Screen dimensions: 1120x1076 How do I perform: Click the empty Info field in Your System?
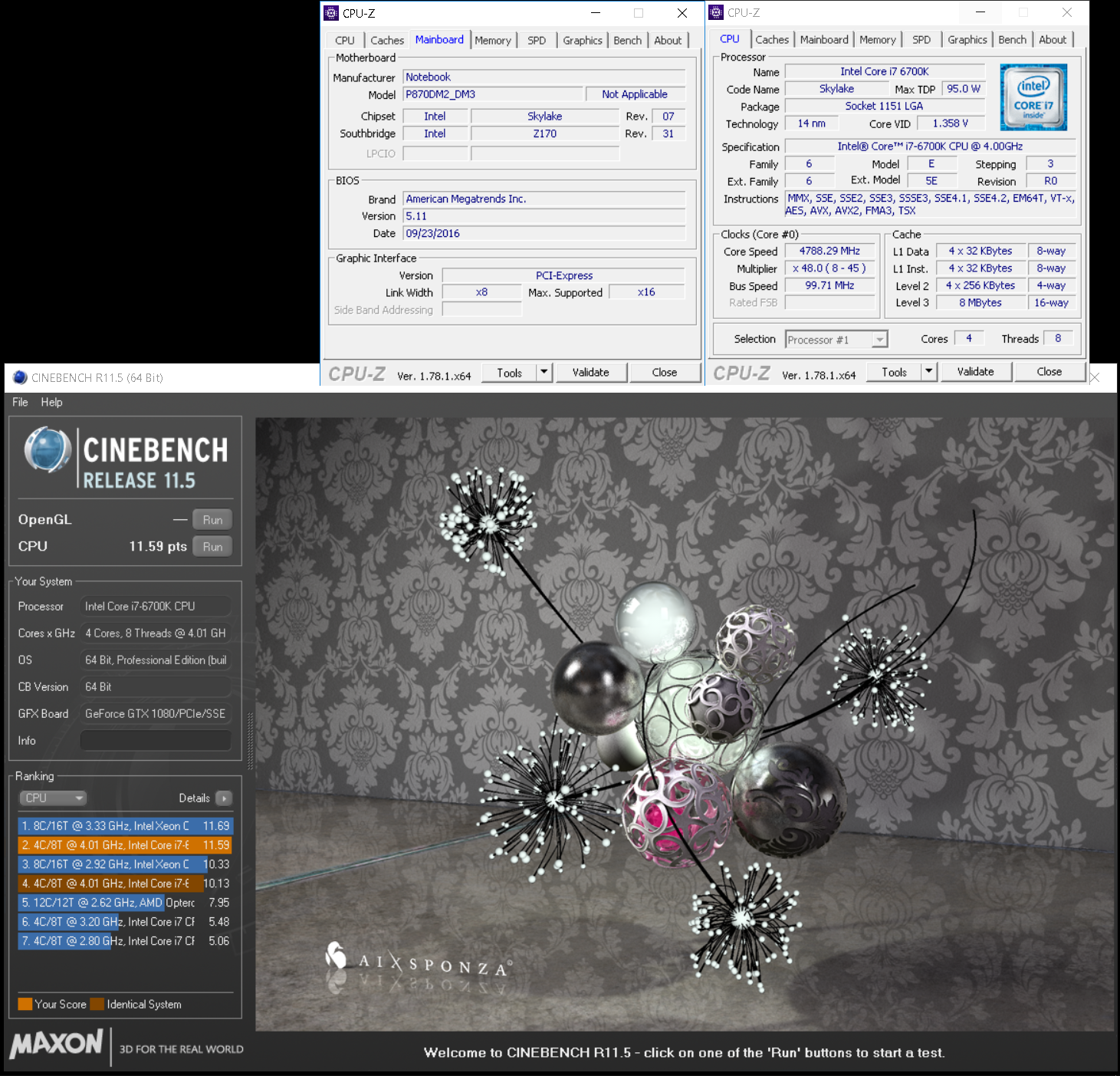point(156,740)
